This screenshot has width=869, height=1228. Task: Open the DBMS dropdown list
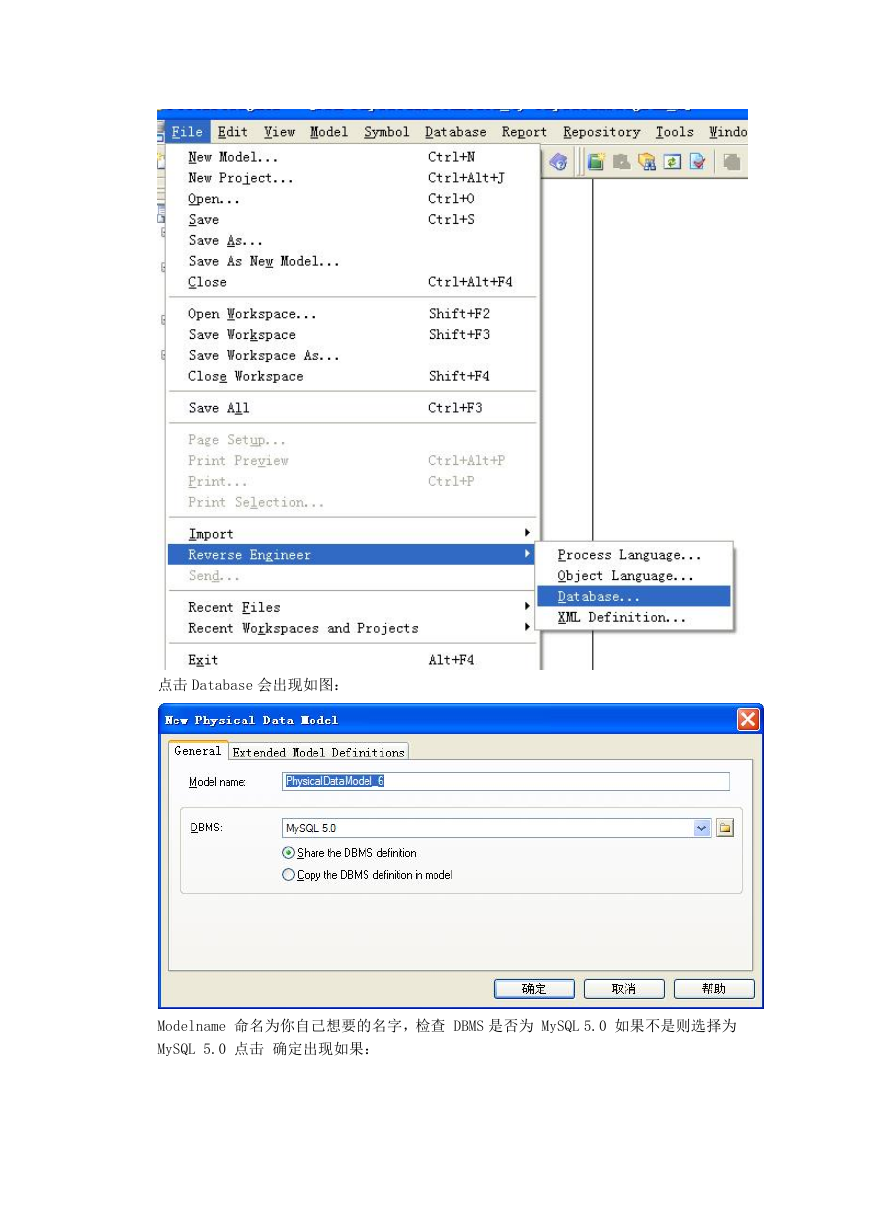point(702,828)
